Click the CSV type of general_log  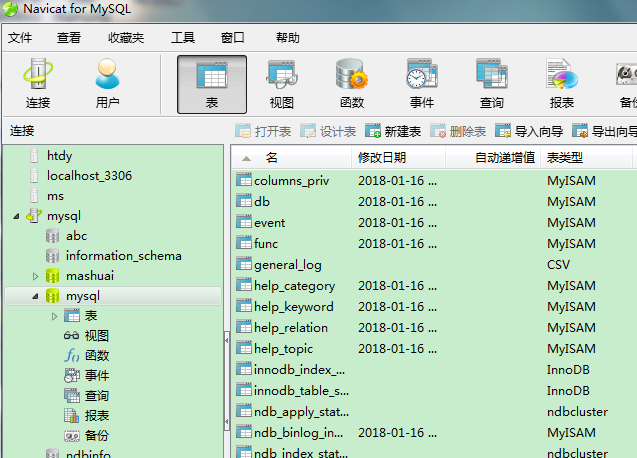point(558,265)
